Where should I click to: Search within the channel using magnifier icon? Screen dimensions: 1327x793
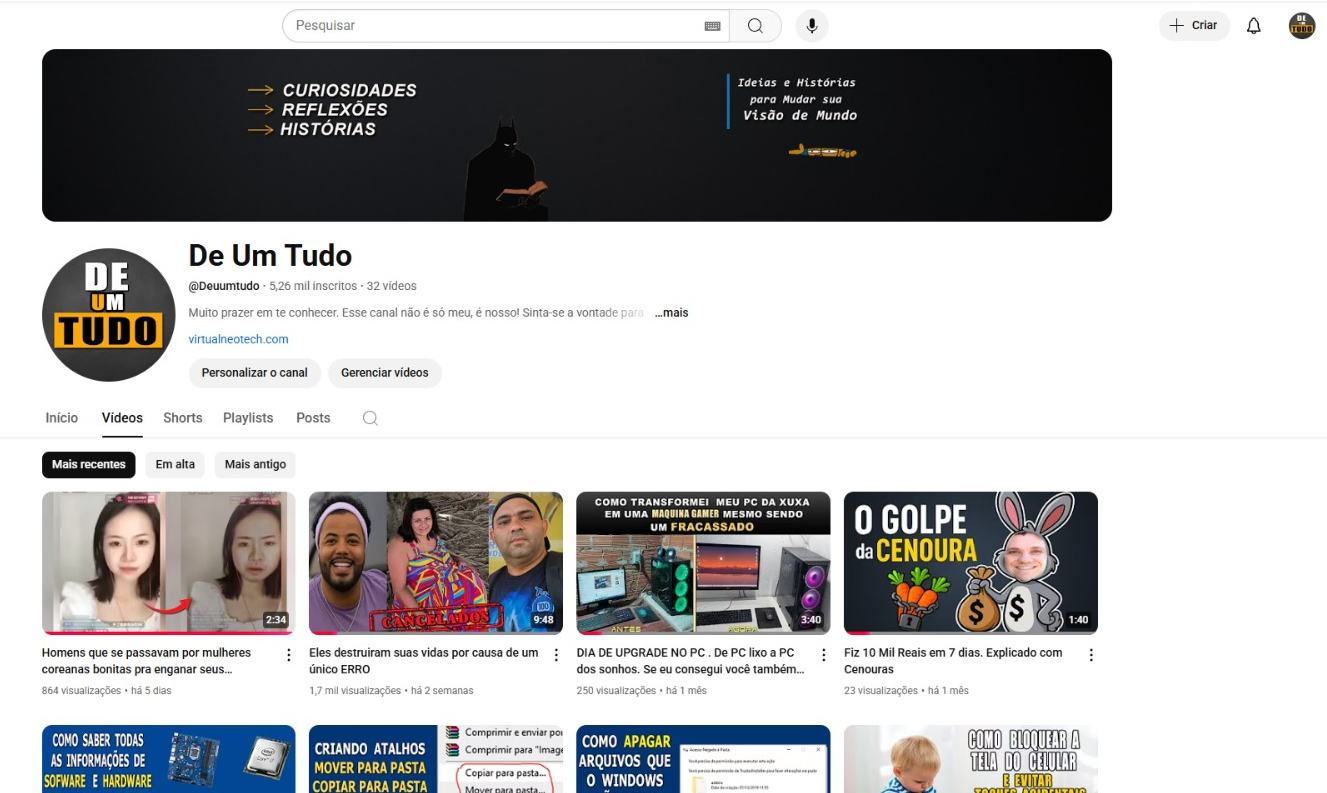(x=370, y=418)
